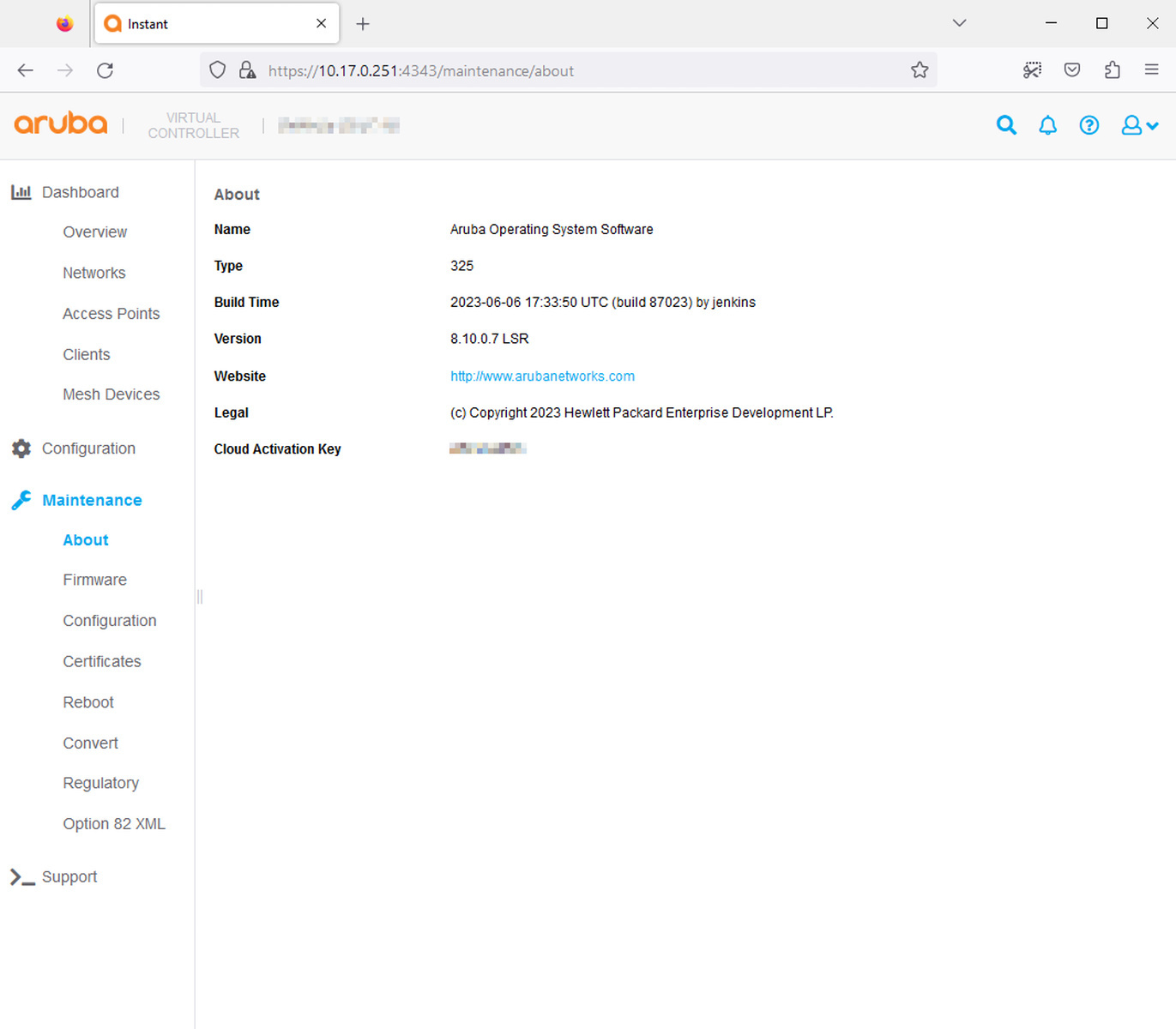Open Configuration under Maintenance
The height and width of the screenshot is (1029, 1176).
click(110, 621)
